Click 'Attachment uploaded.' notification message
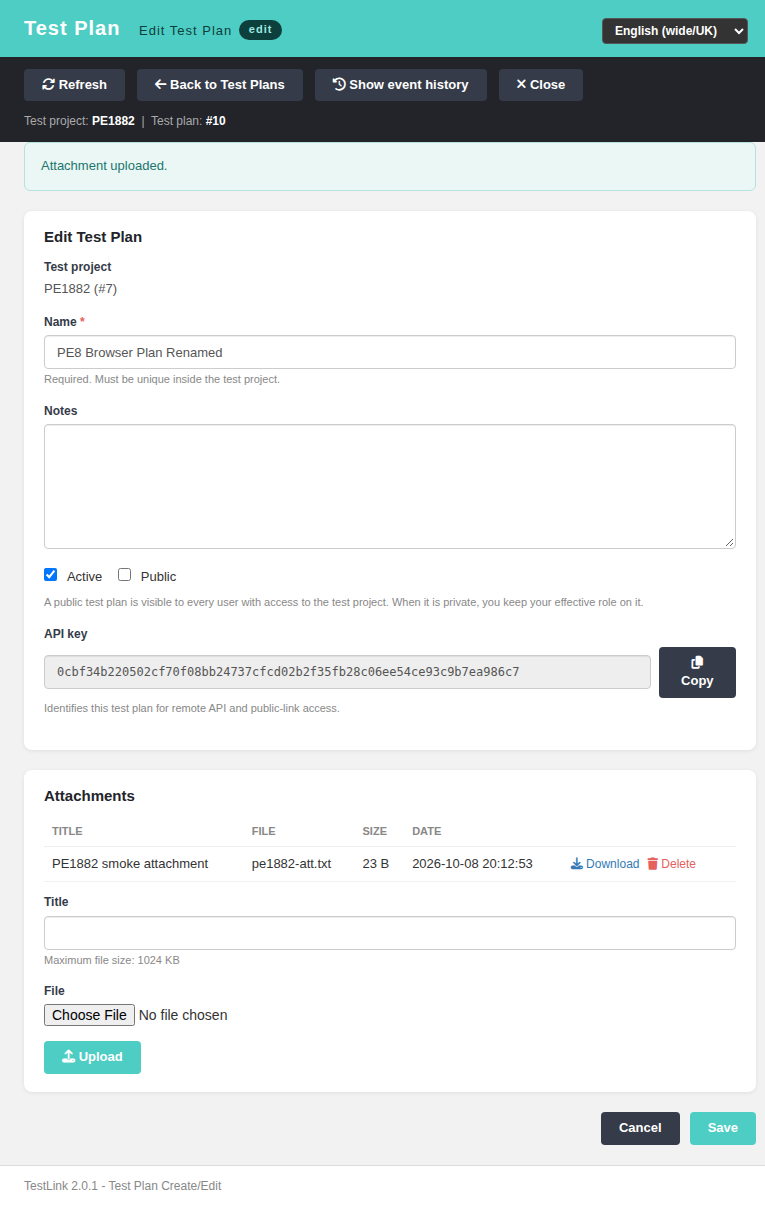Screen dimensions: 765x1207 [104, 166]
